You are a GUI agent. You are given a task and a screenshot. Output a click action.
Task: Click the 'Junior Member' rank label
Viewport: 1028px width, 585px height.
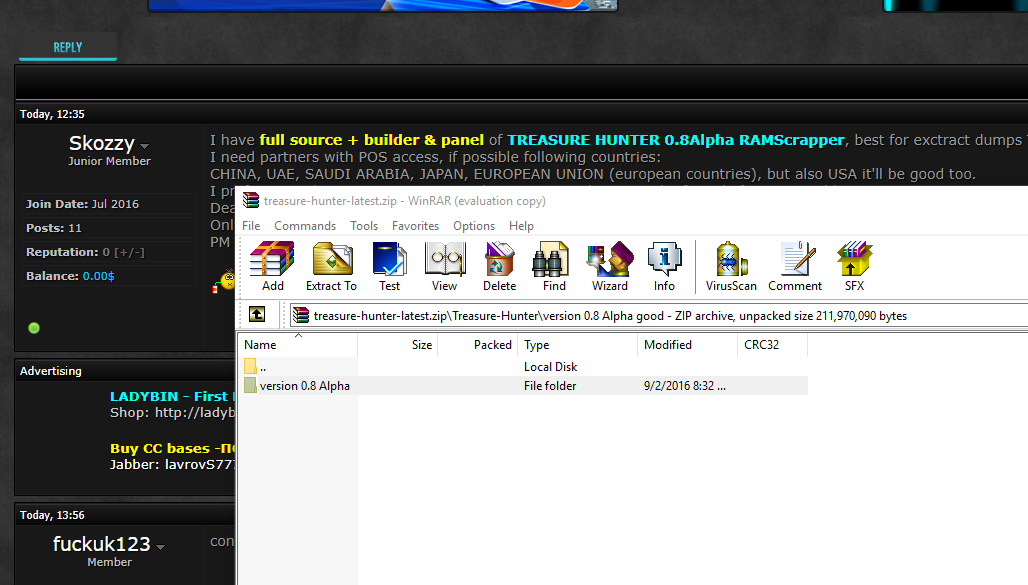[109, 161]
